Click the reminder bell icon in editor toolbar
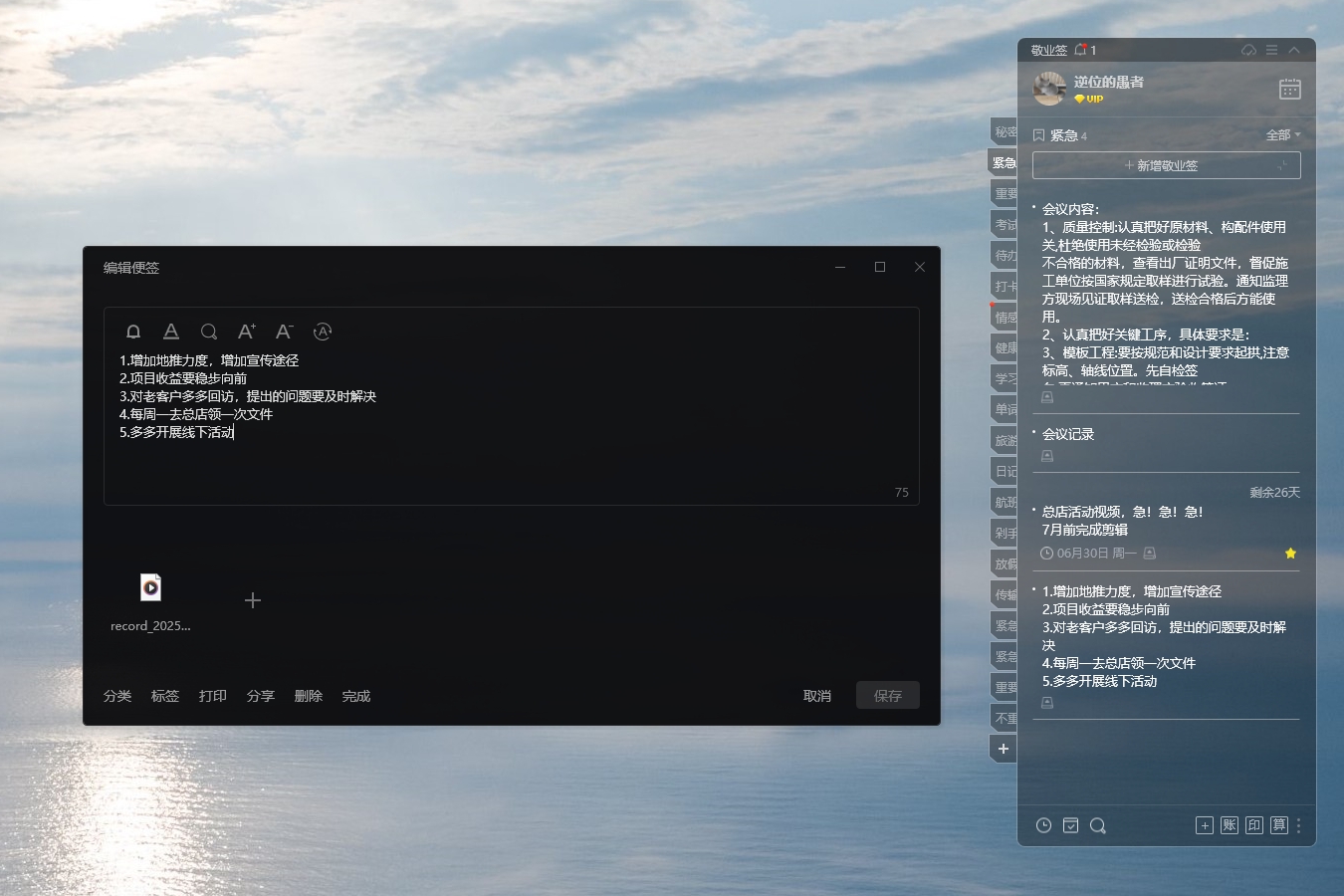 [x=133, y=332]
